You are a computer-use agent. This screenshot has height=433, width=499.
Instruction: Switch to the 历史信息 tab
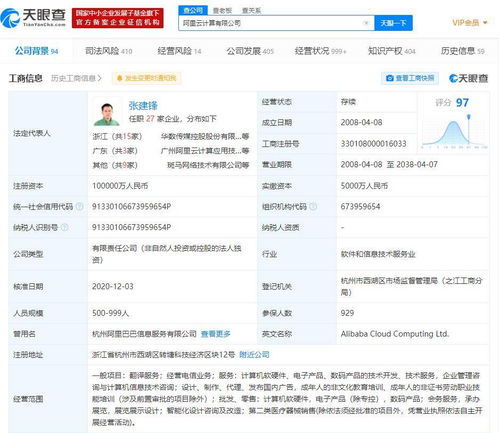462,51
